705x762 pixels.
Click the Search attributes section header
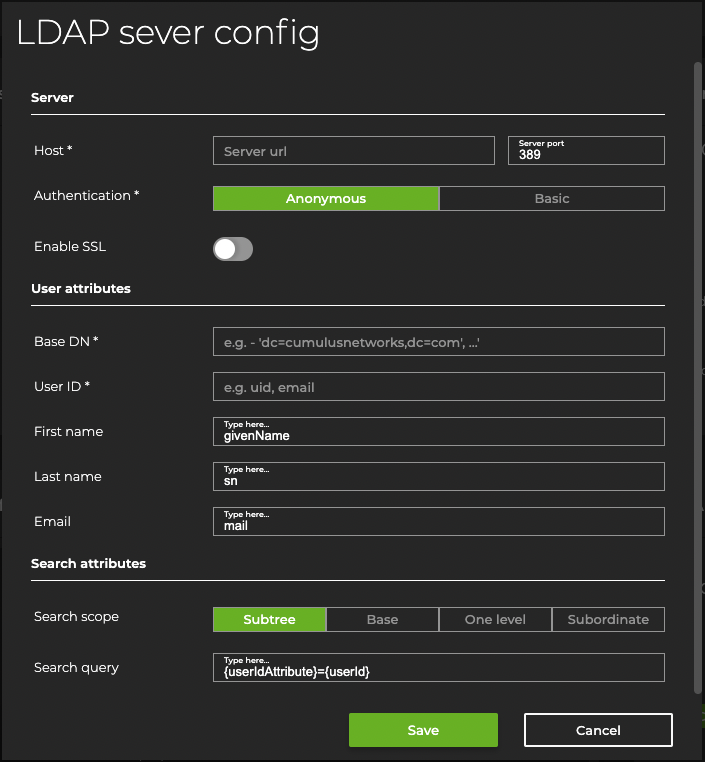point(89,564)
